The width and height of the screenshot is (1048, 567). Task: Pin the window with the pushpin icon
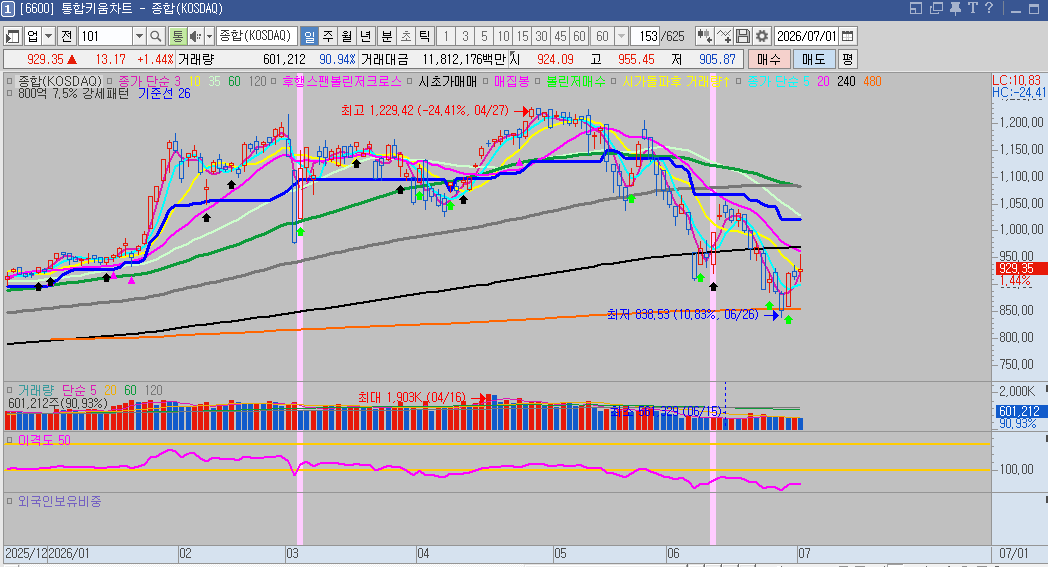click(955, 8)
